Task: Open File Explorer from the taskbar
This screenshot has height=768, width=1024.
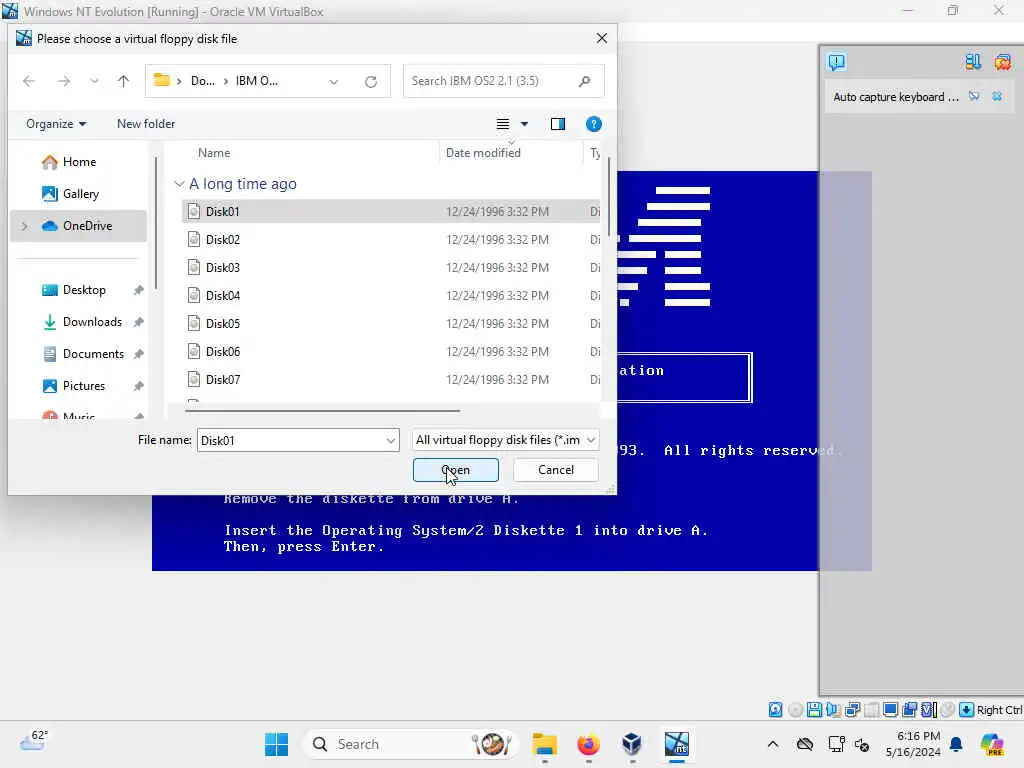Action: (544, 744)
